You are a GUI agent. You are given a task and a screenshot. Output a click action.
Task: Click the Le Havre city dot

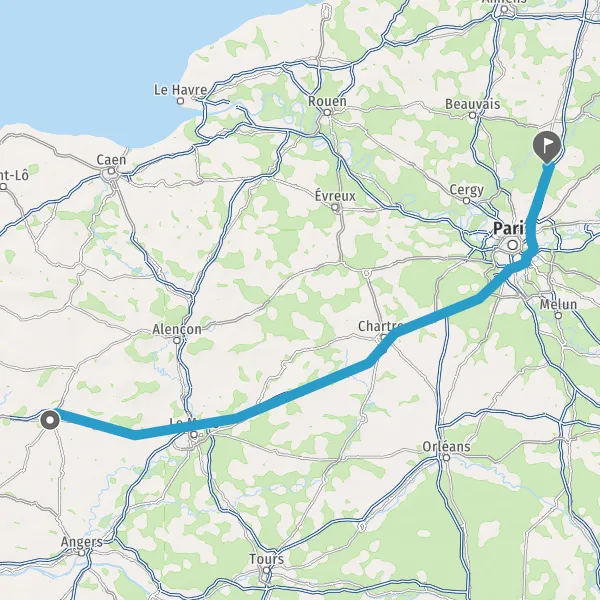(x=180, y=101)
